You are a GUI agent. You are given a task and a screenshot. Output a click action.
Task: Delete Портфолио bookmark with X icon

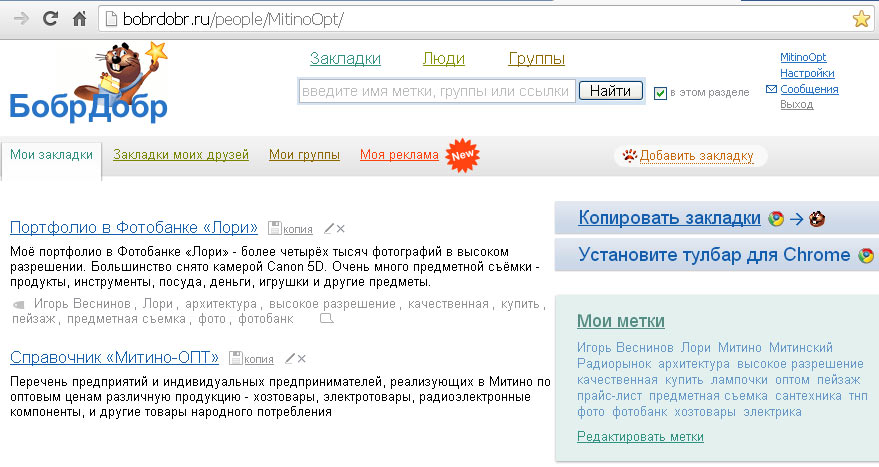click(340, 229)
